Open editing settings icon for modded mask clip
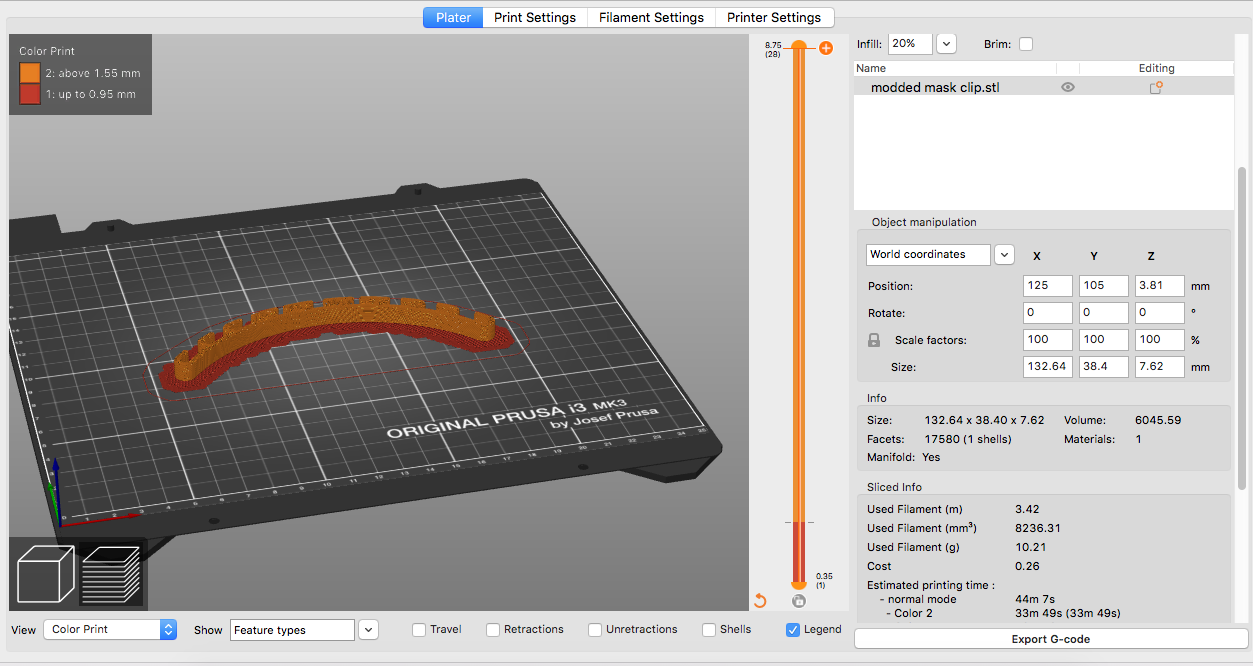Viewport: 1253px width, 666px height. coord(1155,88)
